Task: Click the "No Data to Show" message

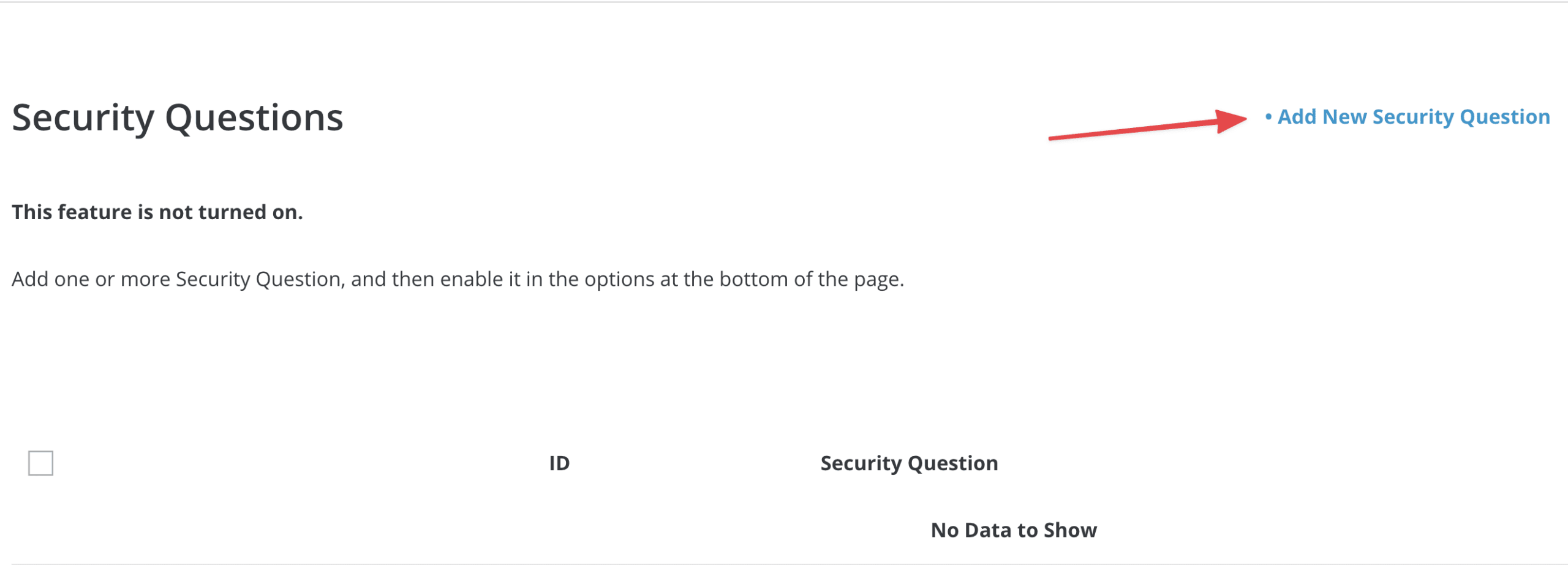Action: click(x=1014, y=530)
